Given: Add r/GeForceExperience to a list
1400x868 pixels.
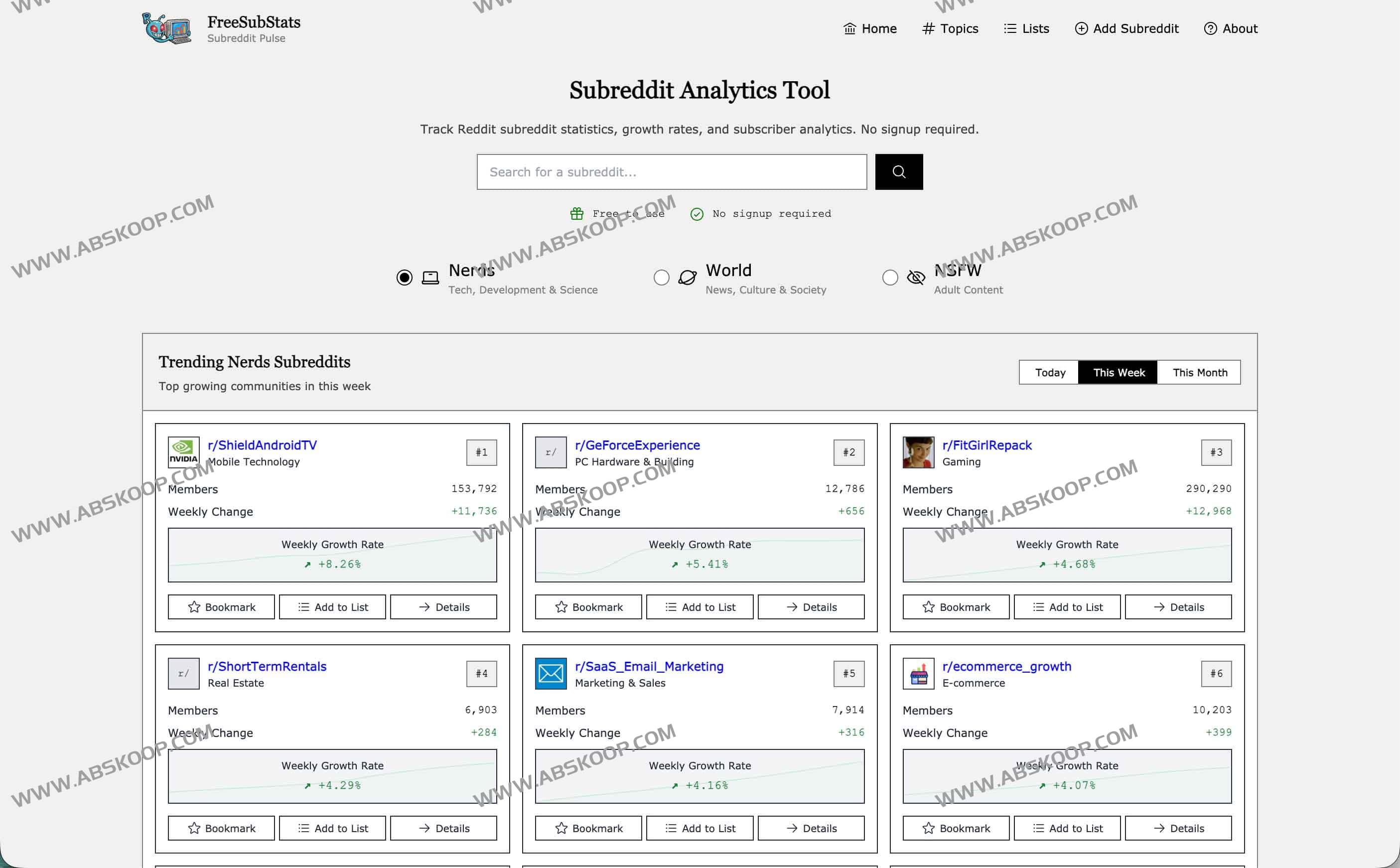Looking at the screenshot, I should (x=700, y=607).
